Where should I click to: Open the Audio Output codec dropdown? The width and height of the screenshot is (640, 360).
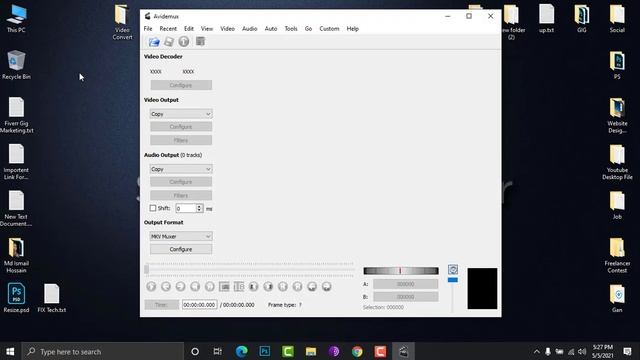pyautogui.click(x=181, y=169)
